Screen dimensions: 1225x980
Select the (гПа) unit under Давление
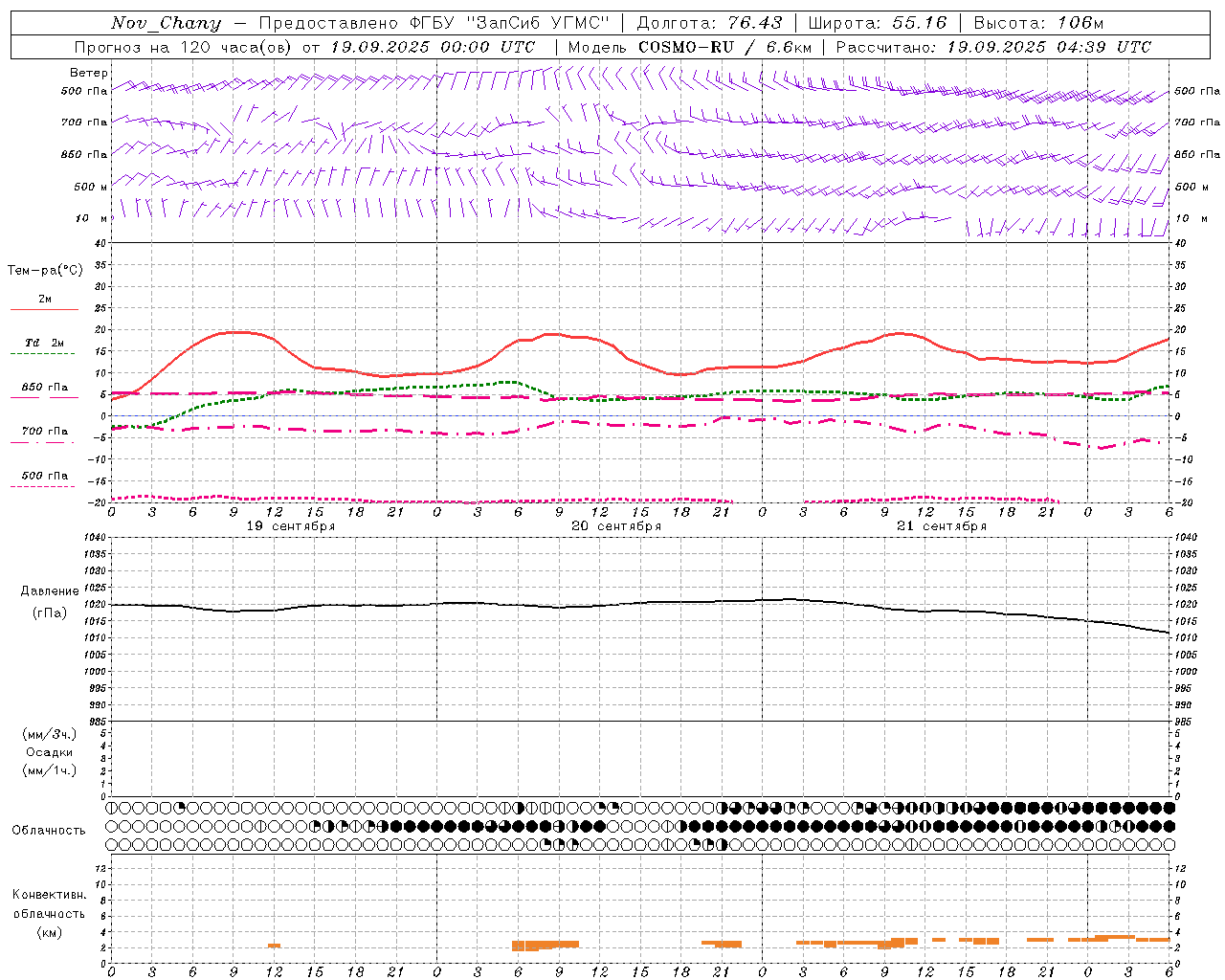pyautogui.click(x=50, y=613)
